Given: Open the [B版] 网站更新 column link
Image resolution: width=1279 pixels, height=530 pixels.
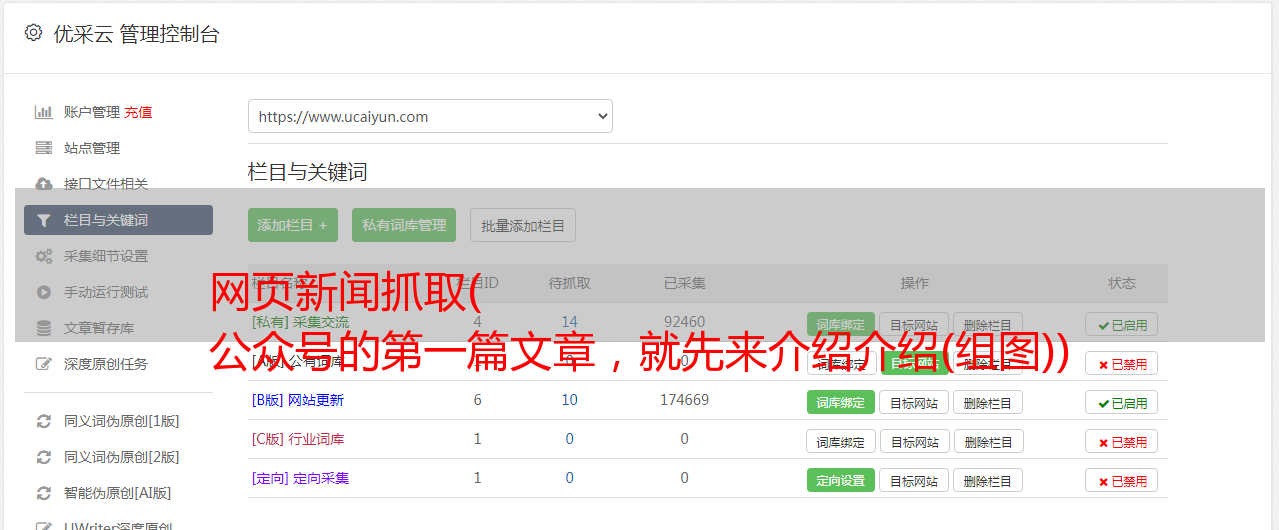Looking at the screenshot, I should (x=298, y=400).
